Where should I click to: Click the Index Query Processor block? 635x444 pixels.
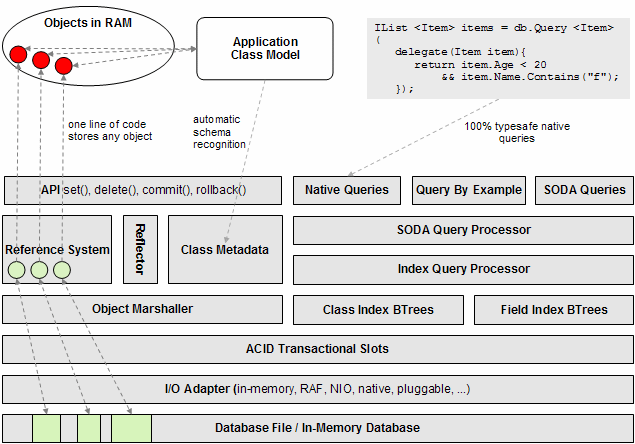pyautogui.click(x=463, y=269)
